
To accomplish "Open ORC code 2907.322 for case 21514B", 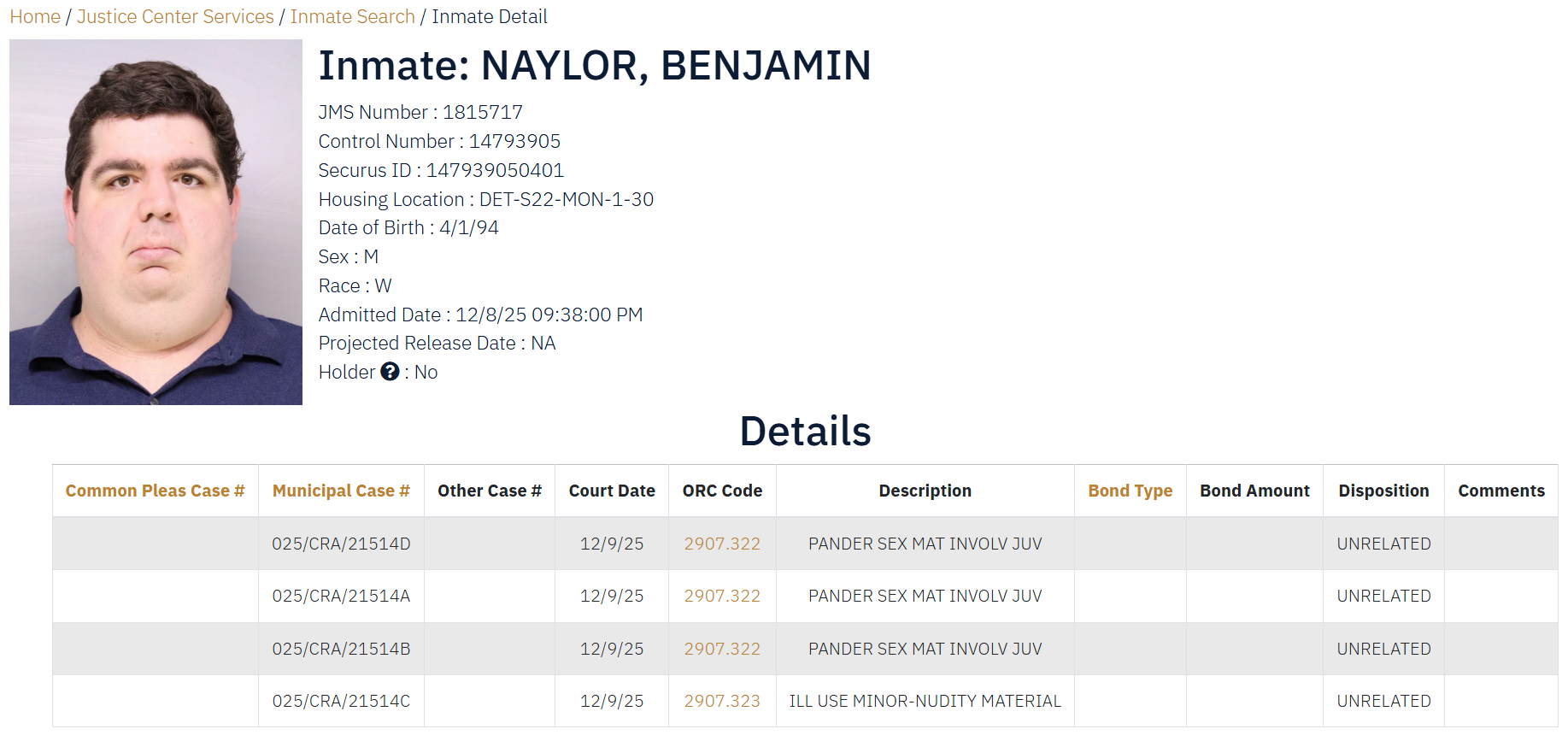I will click(x=722, y=649).
